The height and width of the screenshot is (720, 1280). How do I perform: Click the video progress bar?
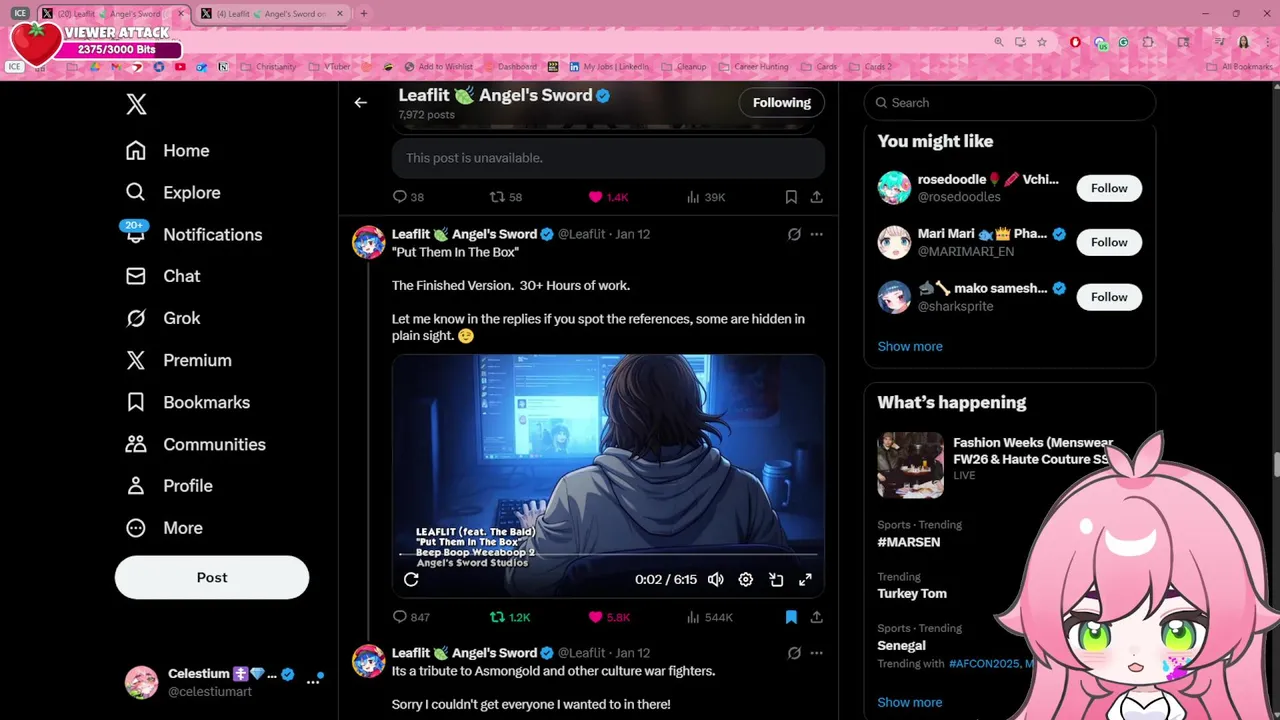pyautogui.click(x=608, y=554)
